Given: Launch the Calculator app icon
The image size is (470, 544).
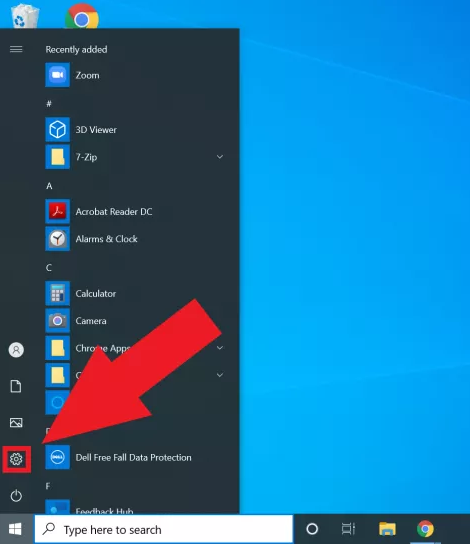Looking at the screenshot, I should (58, 293).
